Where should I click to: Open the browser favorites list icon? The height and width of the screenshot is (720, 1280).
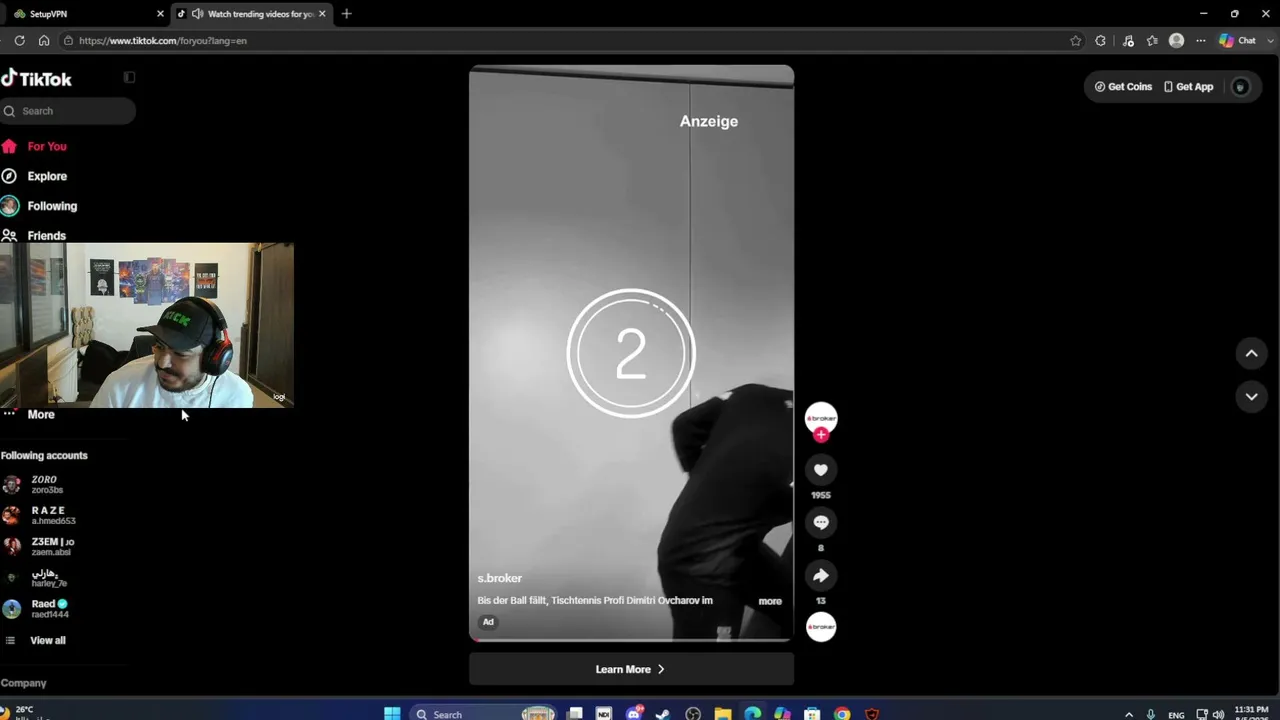[x=1152, y=41]
